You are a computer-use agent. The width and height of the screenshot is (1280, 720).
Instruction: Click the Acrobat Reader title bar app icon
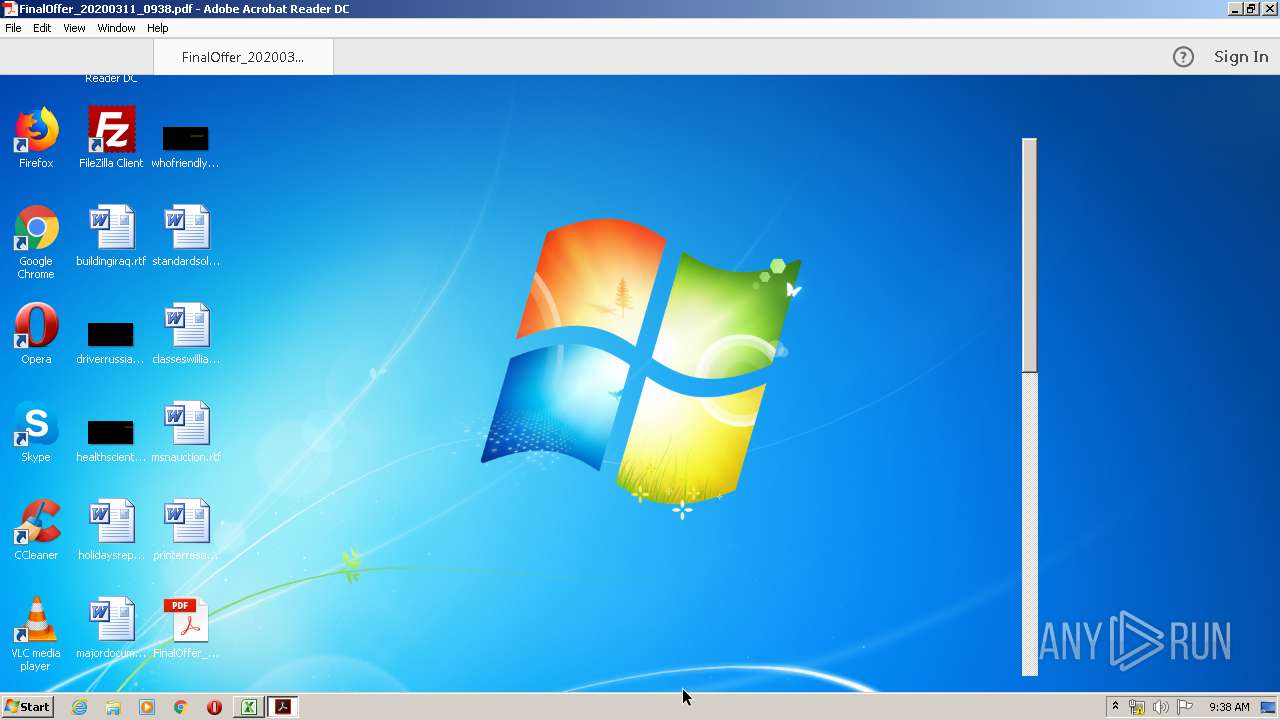[x=9, y=9]
